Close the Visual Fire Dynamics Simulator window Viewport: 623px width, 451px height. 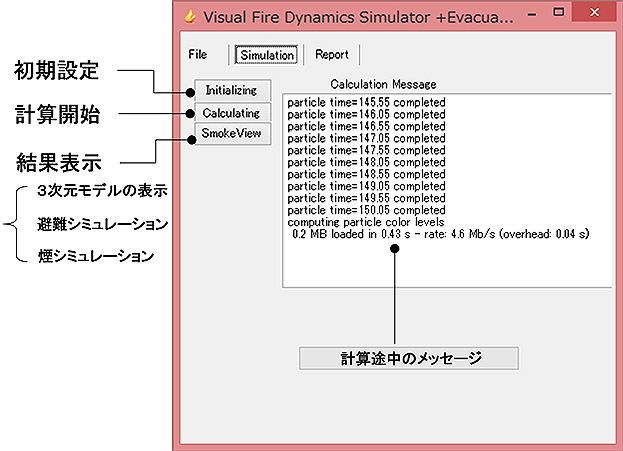(x=594, y=12)
